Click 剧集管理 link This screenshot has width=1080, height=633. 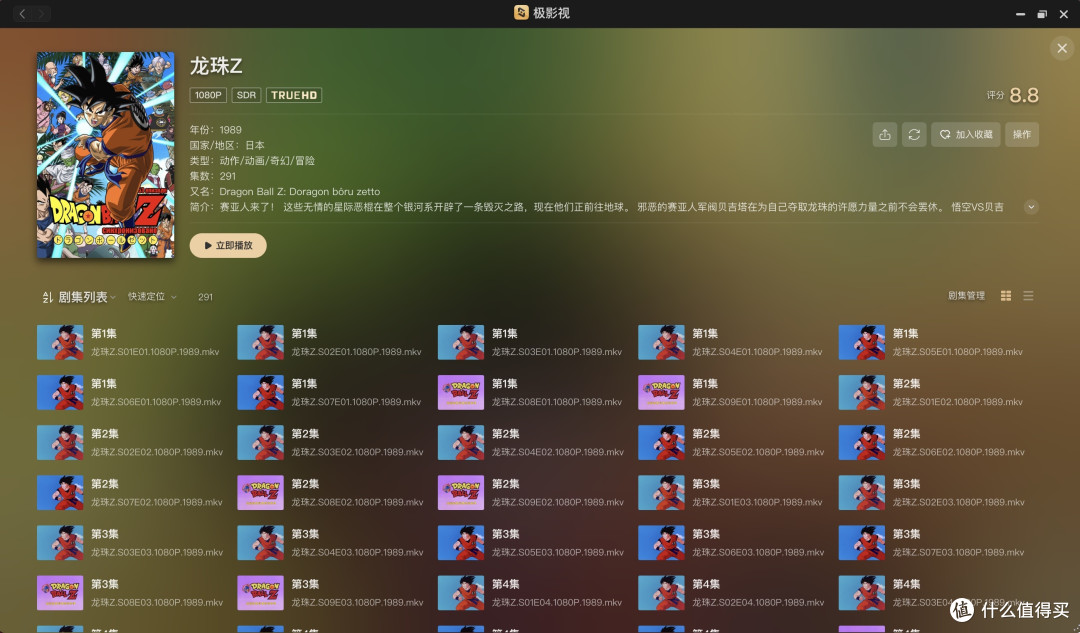pos(966,295)
